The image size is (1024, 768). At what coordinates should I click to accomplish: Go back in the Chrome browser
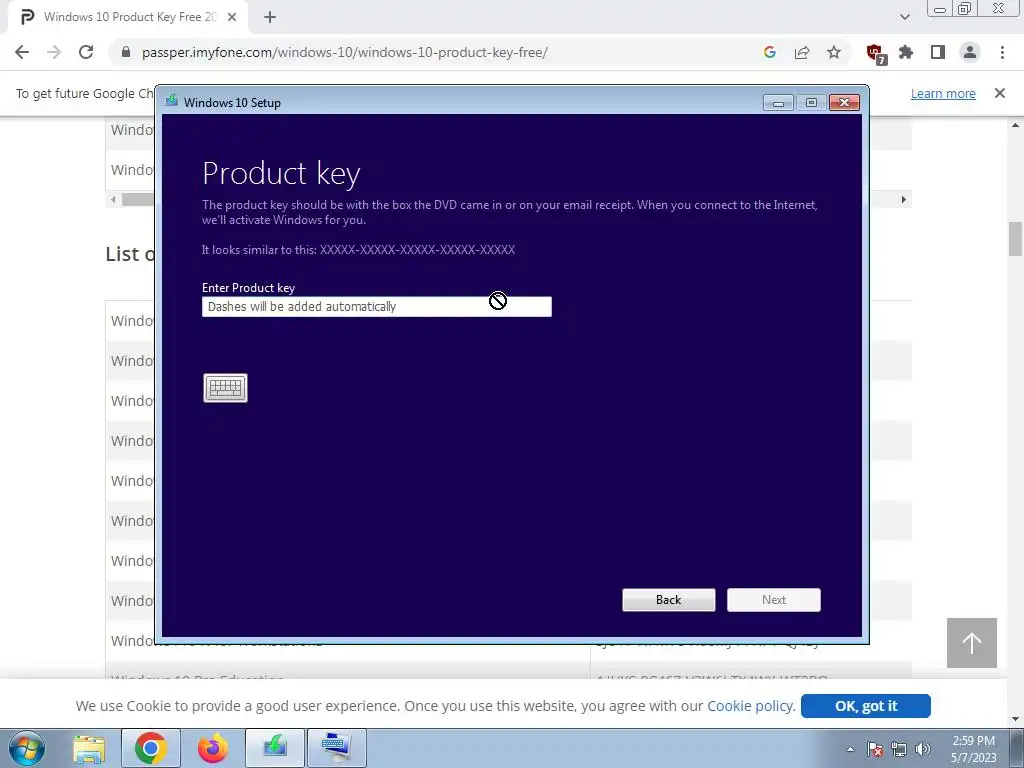click(x=22, y=52)
